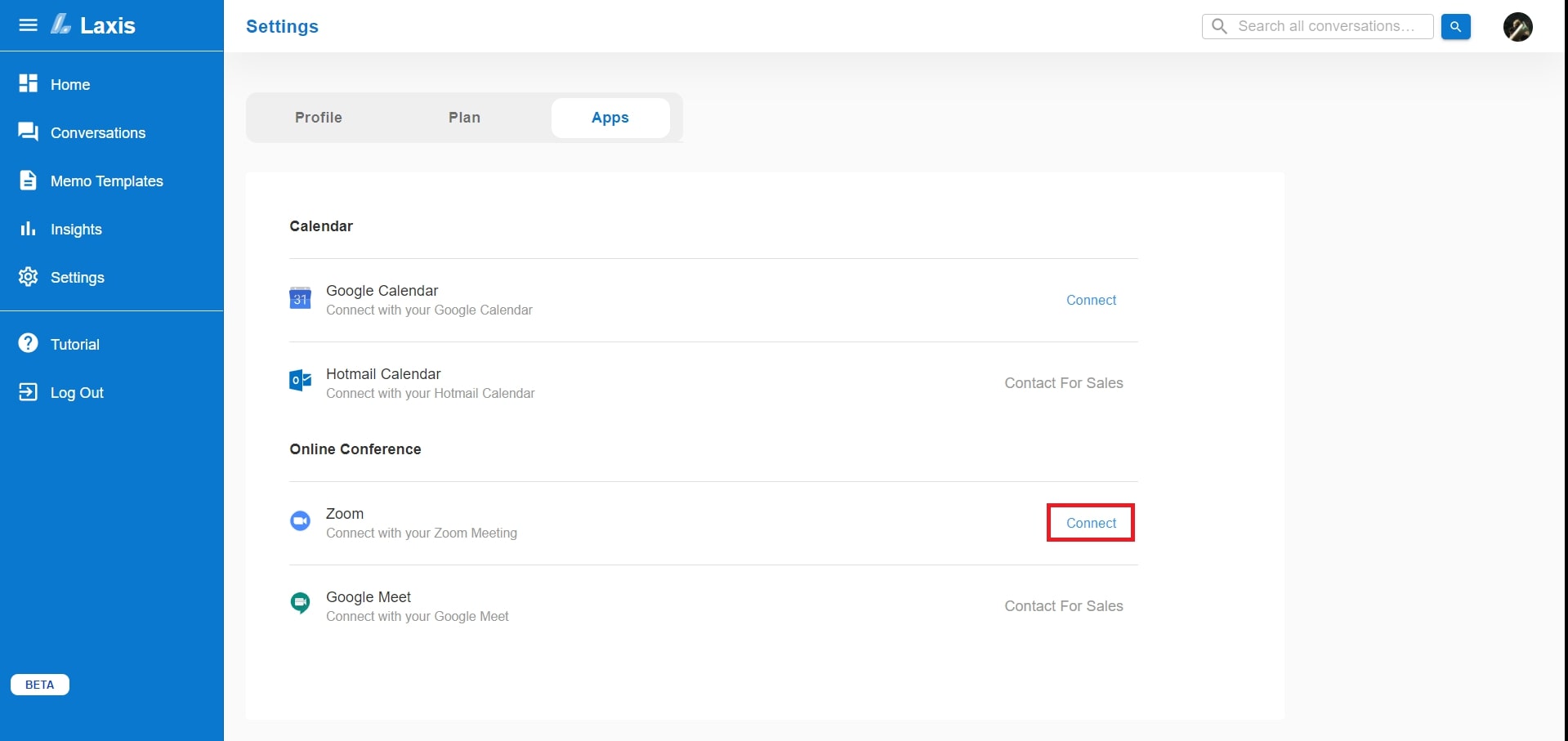Click 'Connect with your Google Meet' text
The image size is (1568, 741).
[418, 617]
